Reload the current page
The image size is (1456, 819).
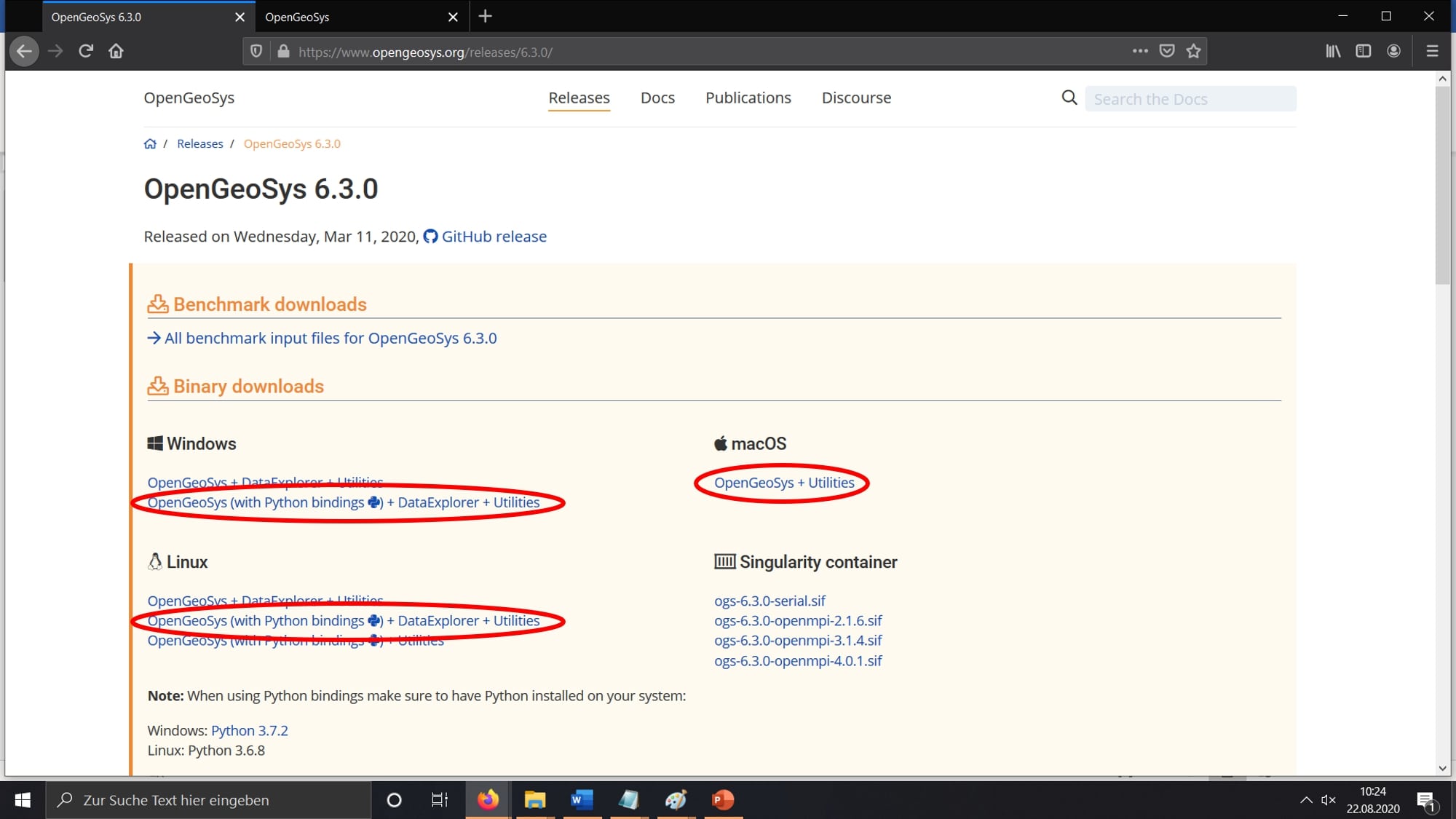click(x=86, y=51)
